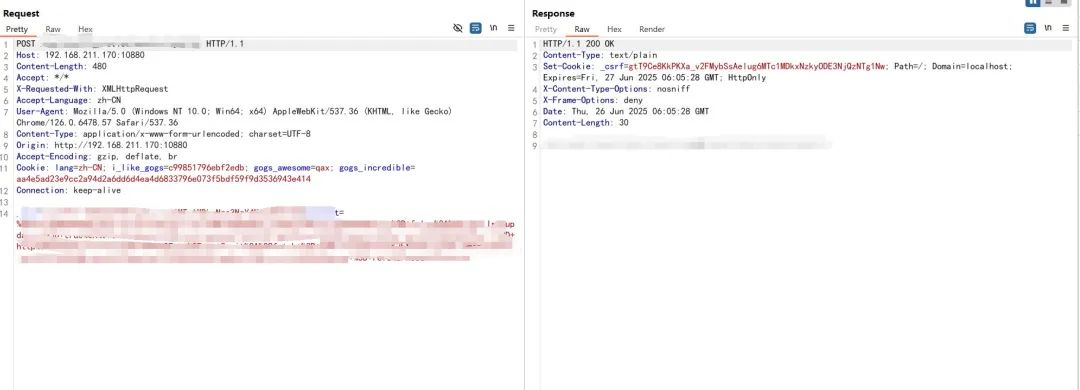Open Request panel hamburger options menu

pos(511,28)
